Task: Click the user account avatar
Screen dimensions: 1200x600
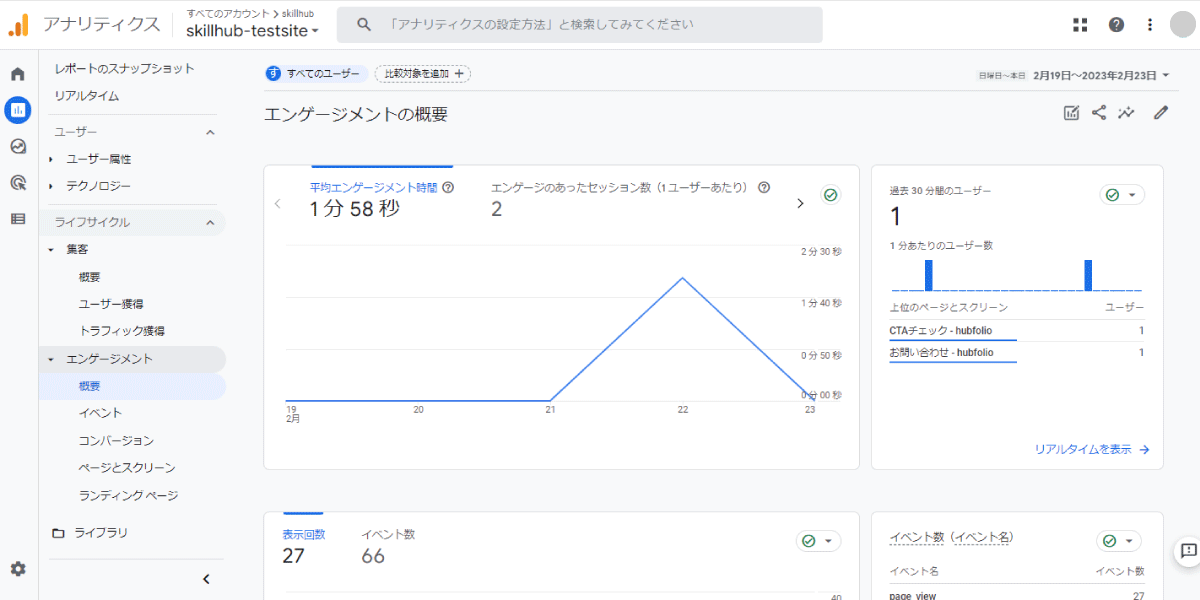Action: coord(1183,25)
